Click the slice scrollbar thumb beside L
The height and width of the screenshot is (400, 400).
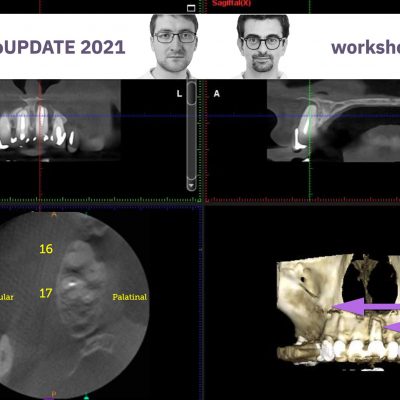[x=191, y=93]
